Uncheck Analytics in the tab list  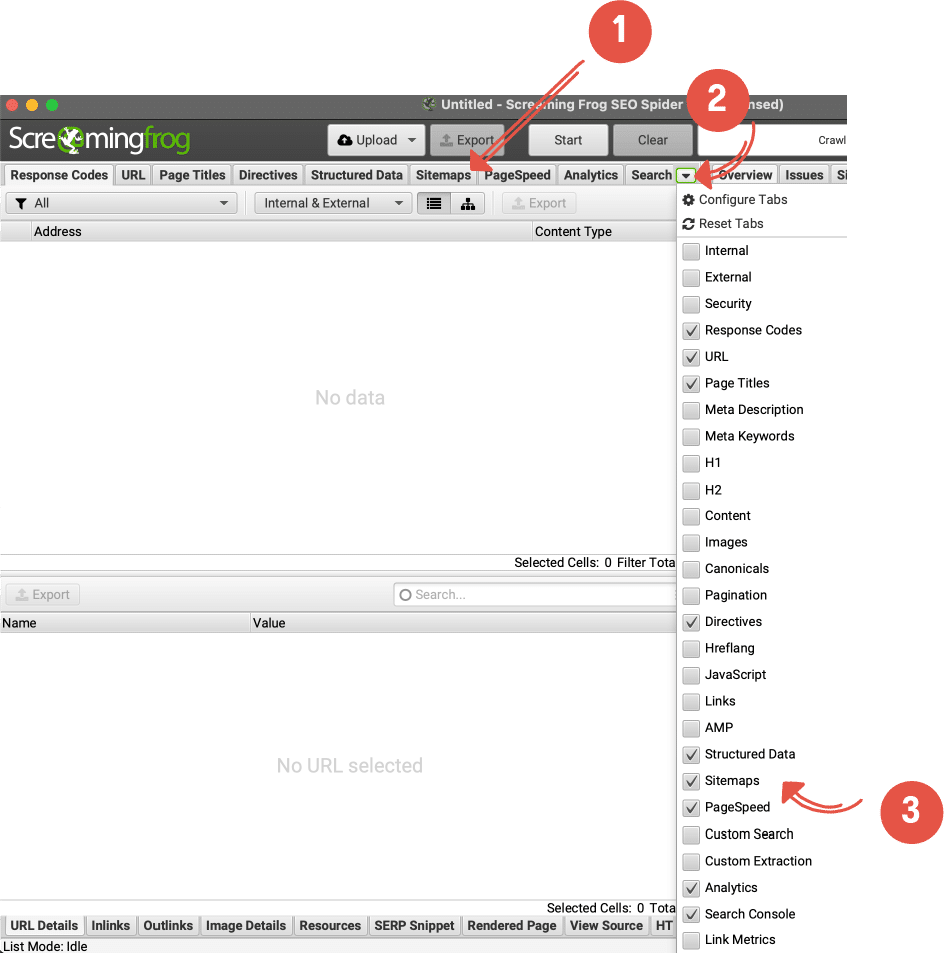691,888
